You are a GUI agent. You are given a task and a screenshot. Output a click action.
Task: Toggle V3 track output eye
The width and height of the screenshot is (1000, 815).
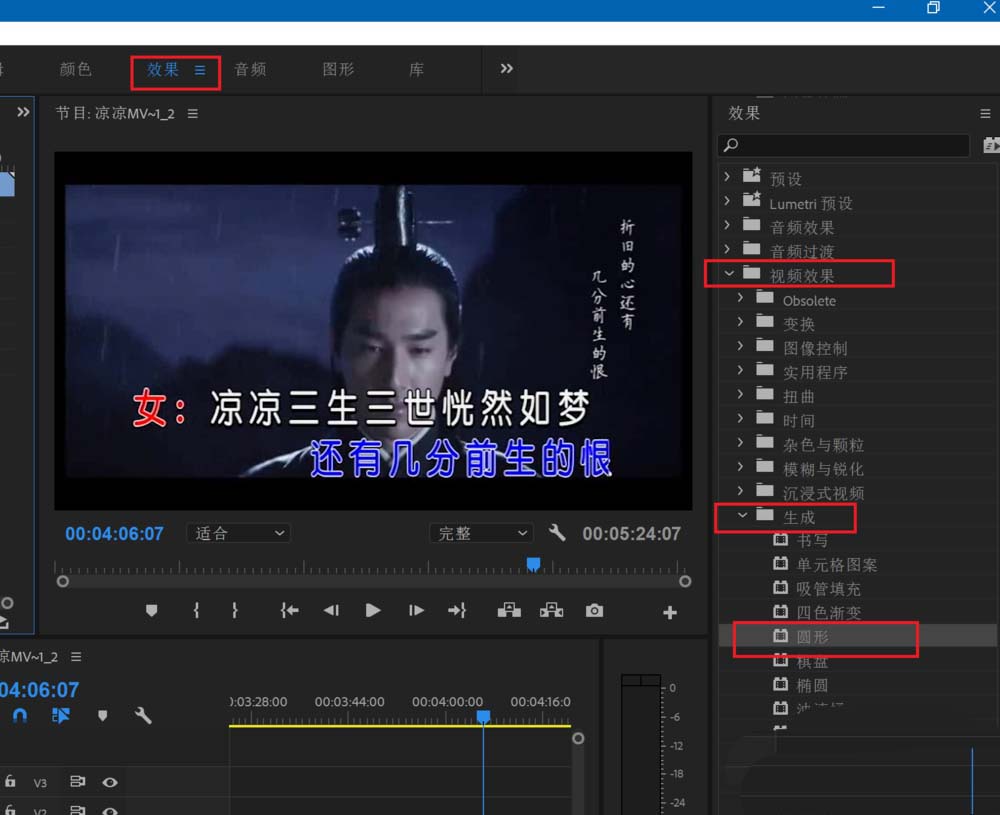(110, 782)
